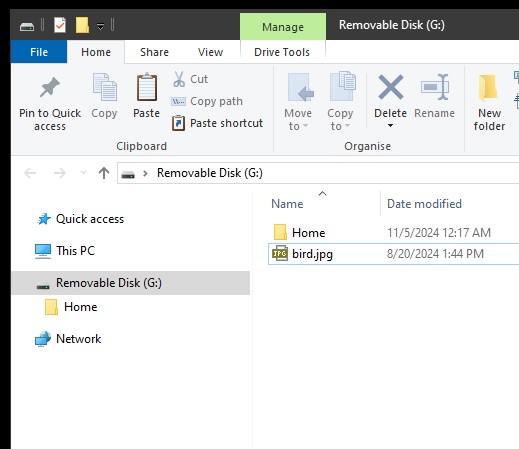Expand the Customize Quick Access Toolbar dropdown
Image resolution: width=519 pixels, height=449 pixels.
tap(100, 26)
